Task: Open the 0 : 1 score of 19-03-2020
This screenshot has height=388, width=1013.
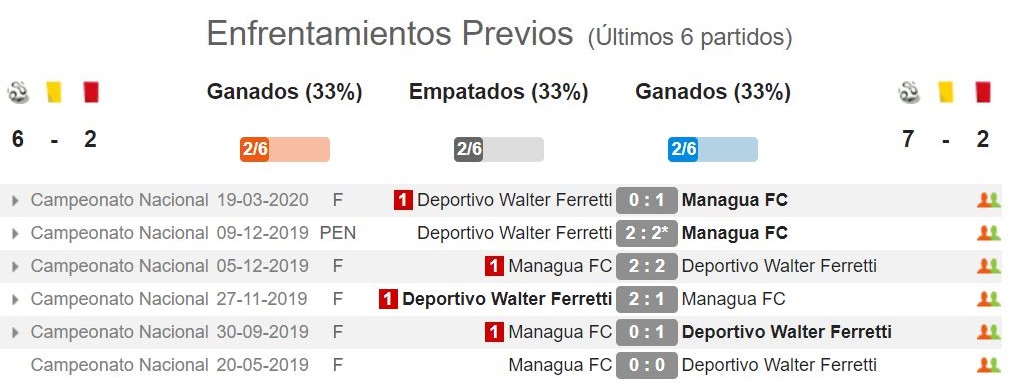Action: (x=647, y=200)
